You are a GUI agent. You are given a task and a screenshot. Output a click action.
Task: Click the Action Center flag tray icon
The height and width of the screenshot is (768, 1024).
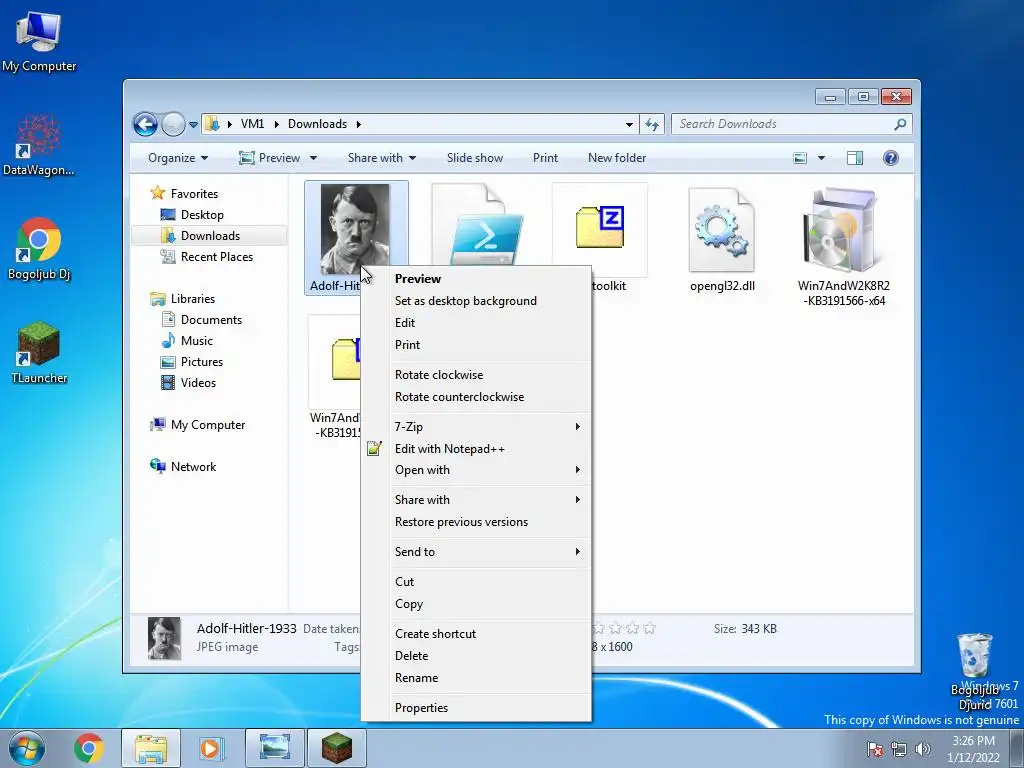875,749
